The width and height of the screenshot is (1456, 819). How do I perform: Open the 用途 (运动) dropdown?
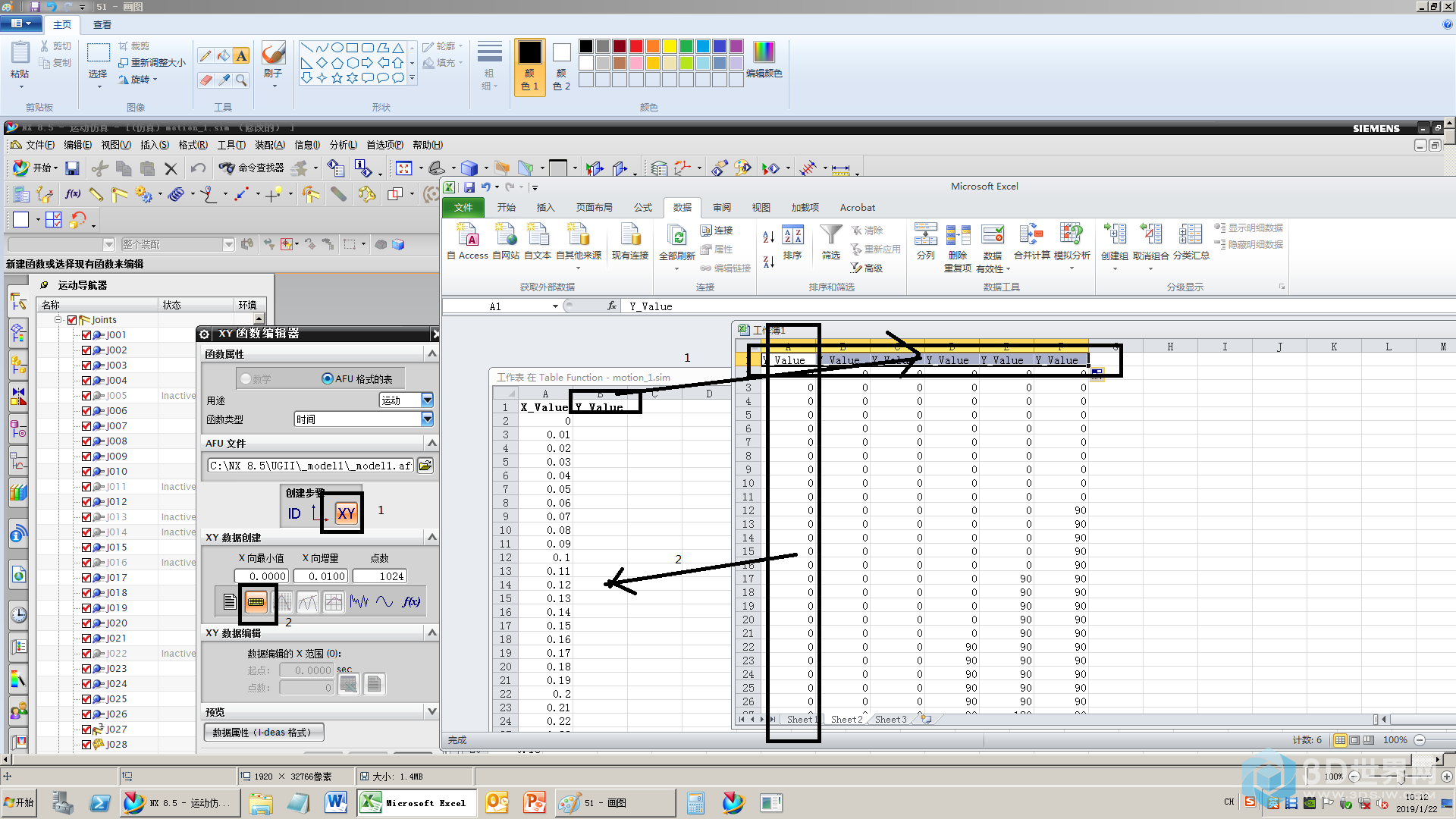tap(427, 400)
